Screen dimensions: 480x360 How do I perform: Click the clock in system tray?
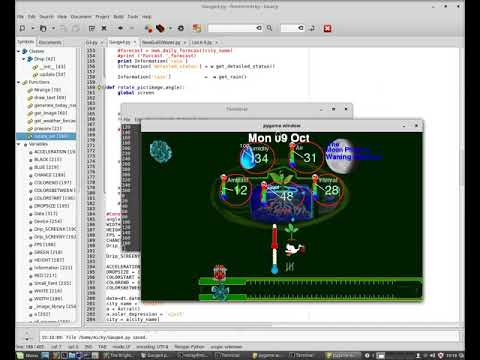(x=451, y=355)
